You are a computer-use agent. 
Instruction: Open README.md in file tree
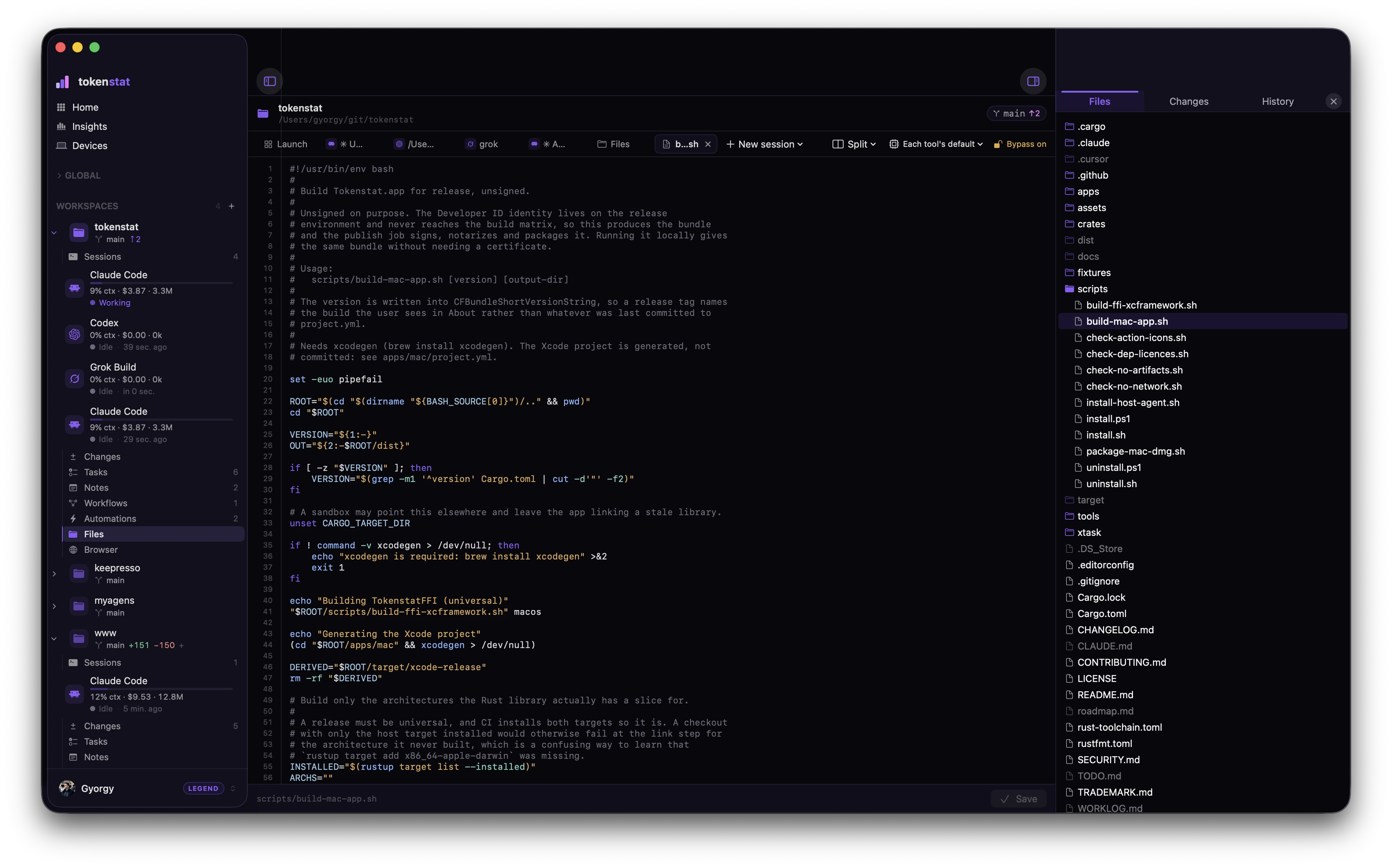tap(1203, 695)
